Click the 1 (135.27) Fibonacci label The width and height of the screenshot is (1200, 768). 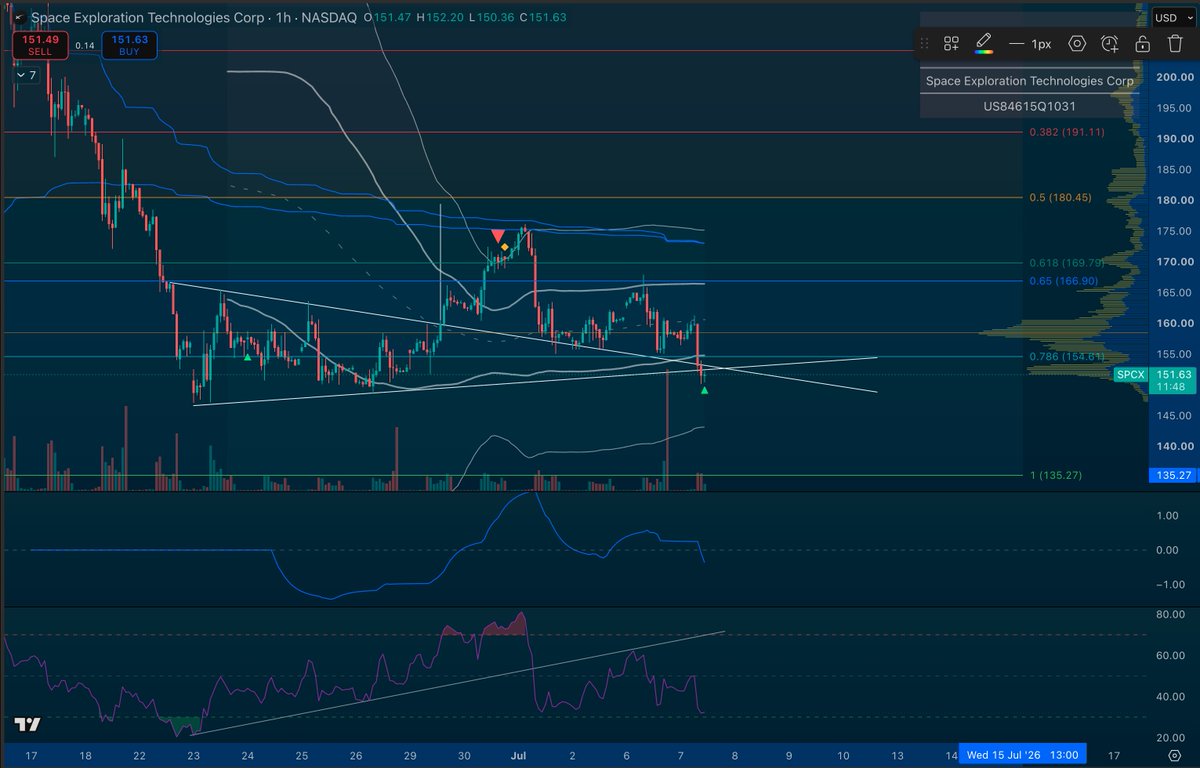click(1056, 475)
